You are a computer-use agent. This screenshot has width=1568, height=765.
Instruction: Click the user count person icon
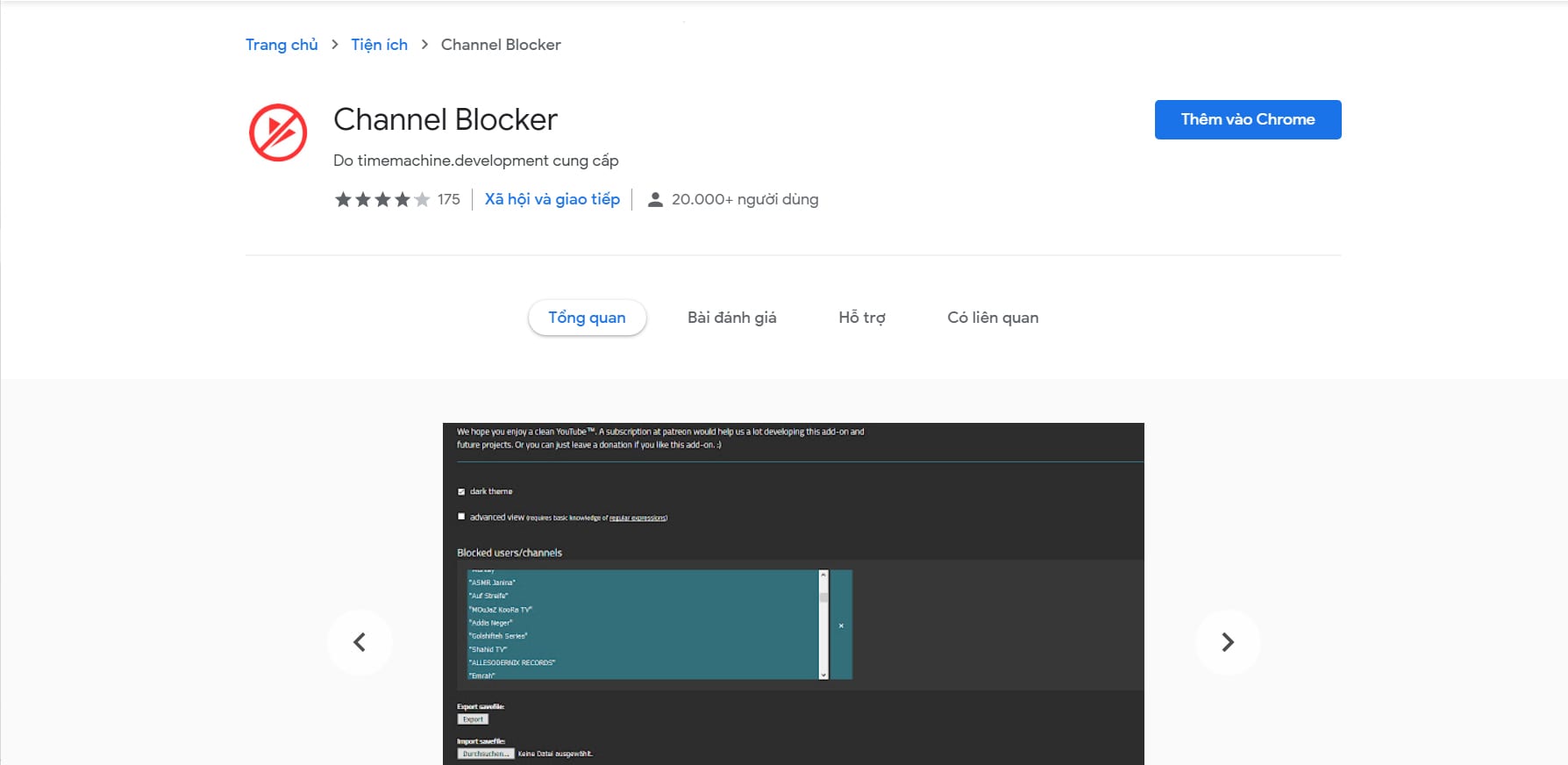click(x=655, y=200)
